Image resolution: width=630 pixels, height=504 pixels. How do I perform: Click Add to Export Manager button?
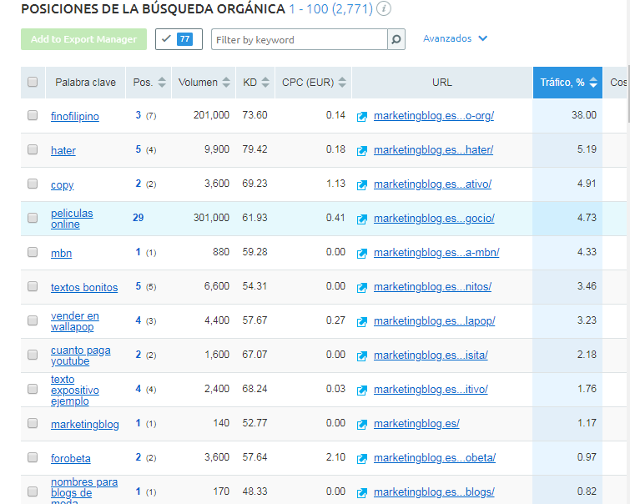tap(84, 39)
